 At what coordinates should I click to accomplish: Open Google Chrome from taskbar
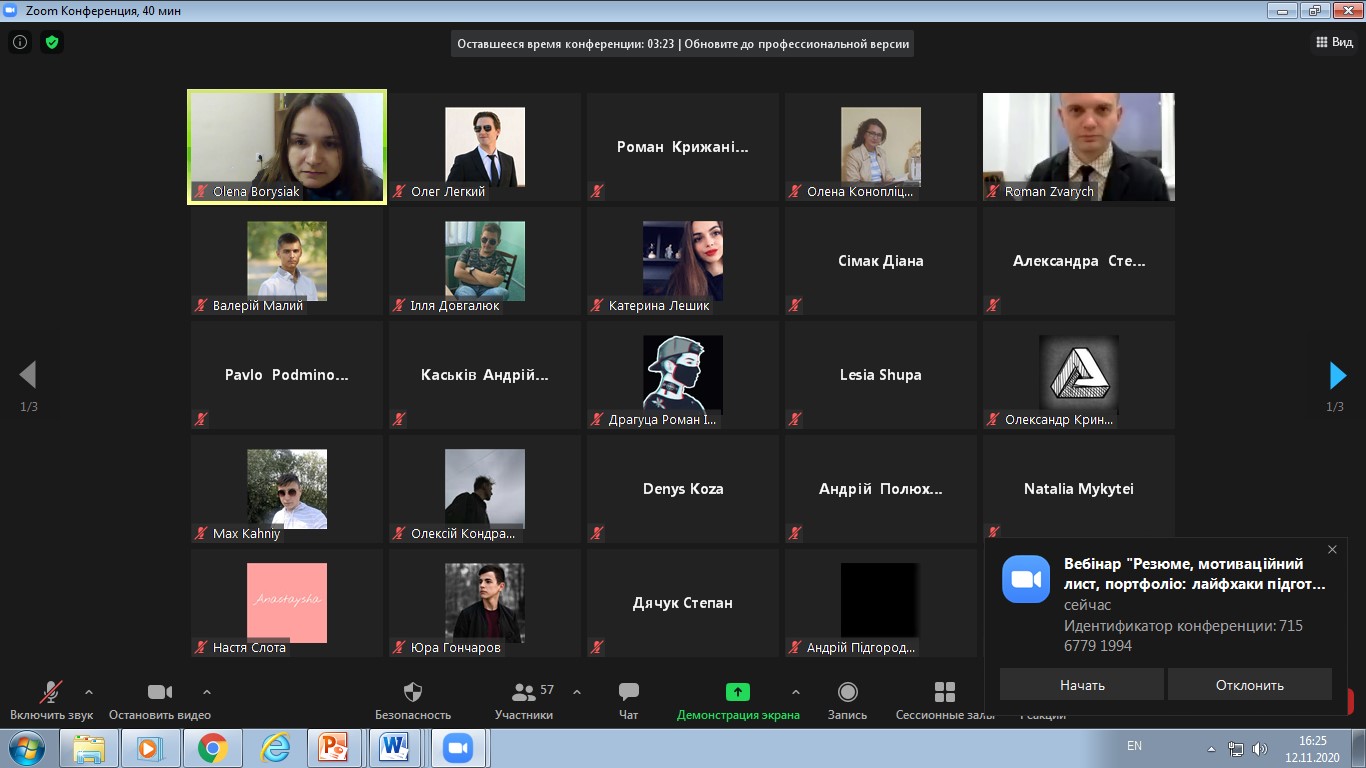tap(212, 748)
